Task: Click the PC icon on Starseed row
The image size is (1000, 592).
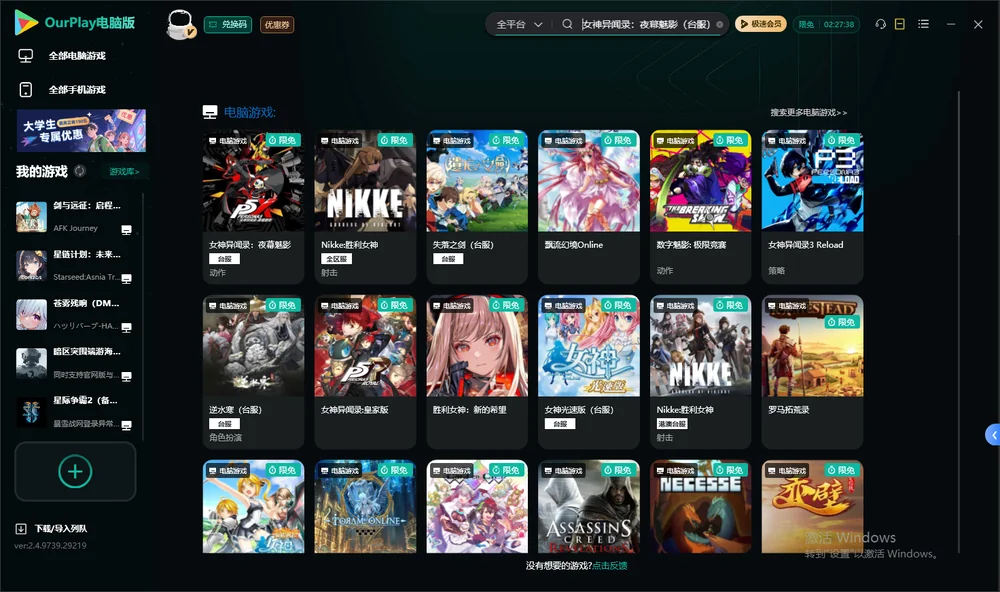Action: click(126, 279)
